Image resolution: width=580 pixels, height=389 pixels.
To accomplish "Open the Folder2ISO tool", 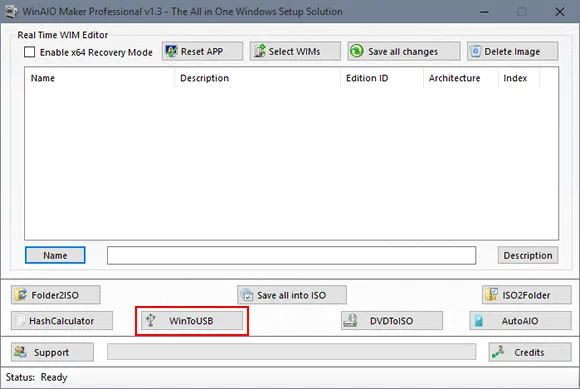I will pos(55,295).
